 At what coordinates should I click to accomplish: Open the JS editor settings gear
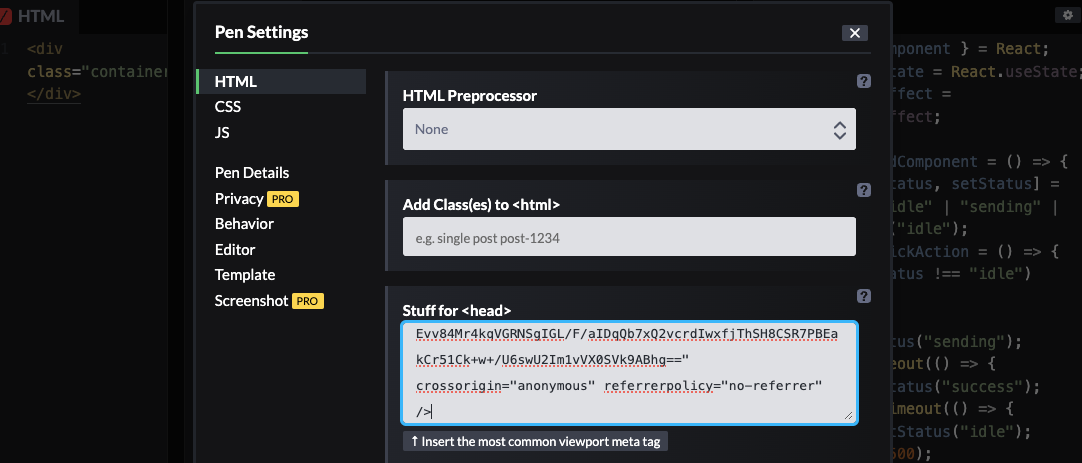click(x=1069, y=15)
